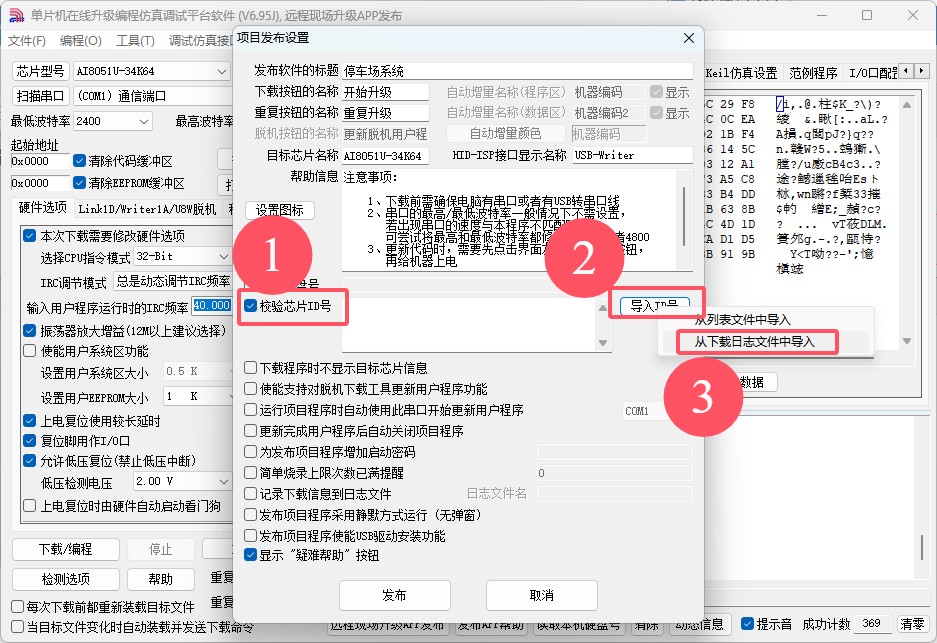Maximize the main application window

tap(866, 15)
